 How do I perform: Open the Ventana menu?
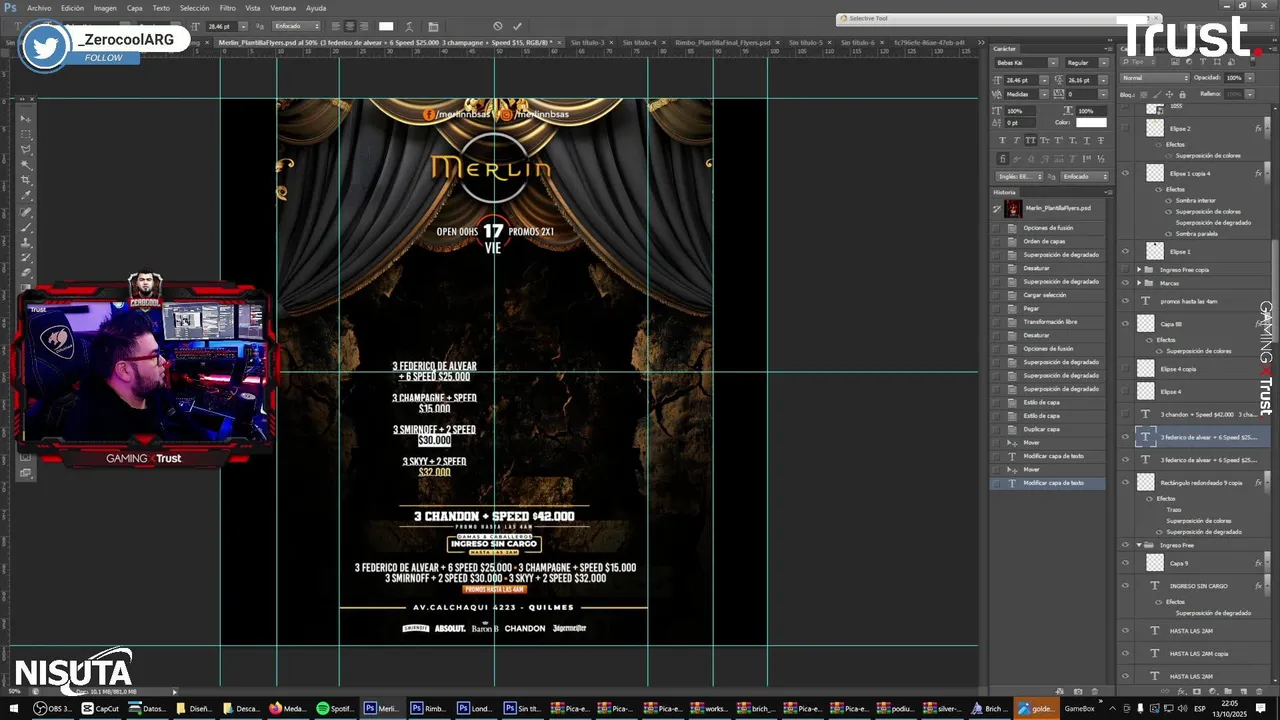coord(284,7)
